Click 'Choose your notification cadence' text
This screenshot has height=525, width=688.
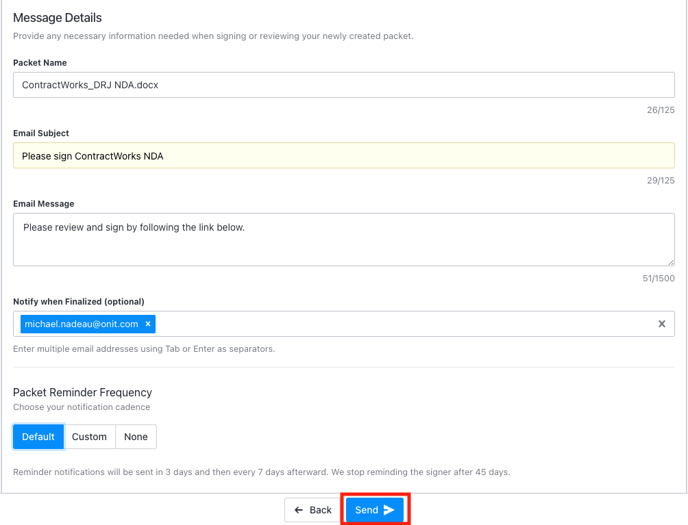coord(82,407)
